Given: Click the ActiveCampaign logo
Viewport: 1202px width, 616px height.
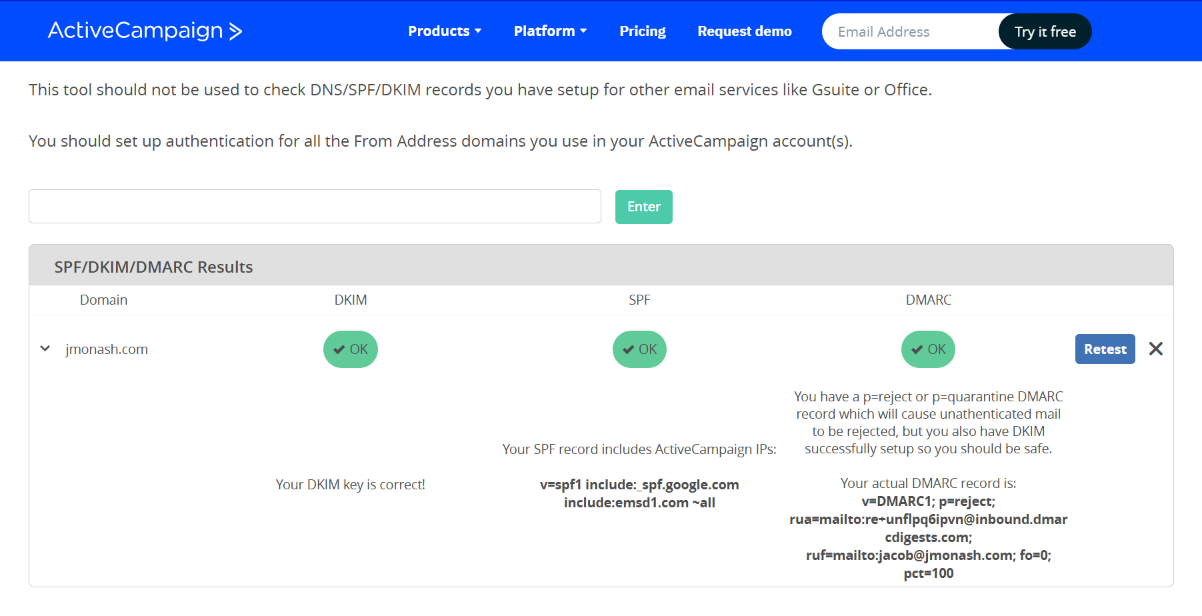Looking at the screenshot, I should click(145, 31).
